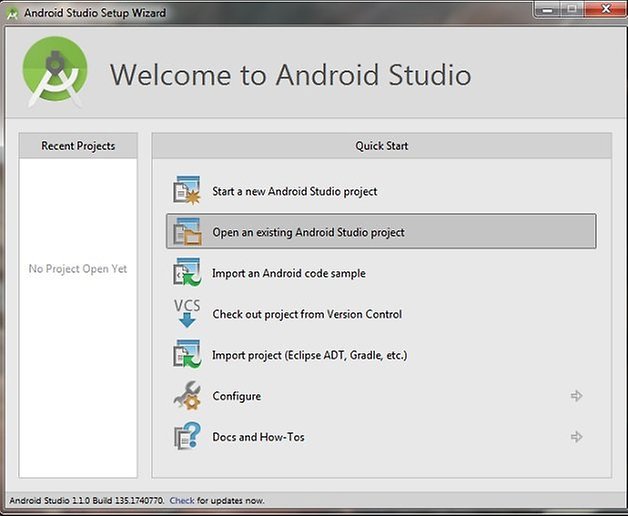
Task: Click the Recent Projects panel header
Action: (x=78, y=146)
